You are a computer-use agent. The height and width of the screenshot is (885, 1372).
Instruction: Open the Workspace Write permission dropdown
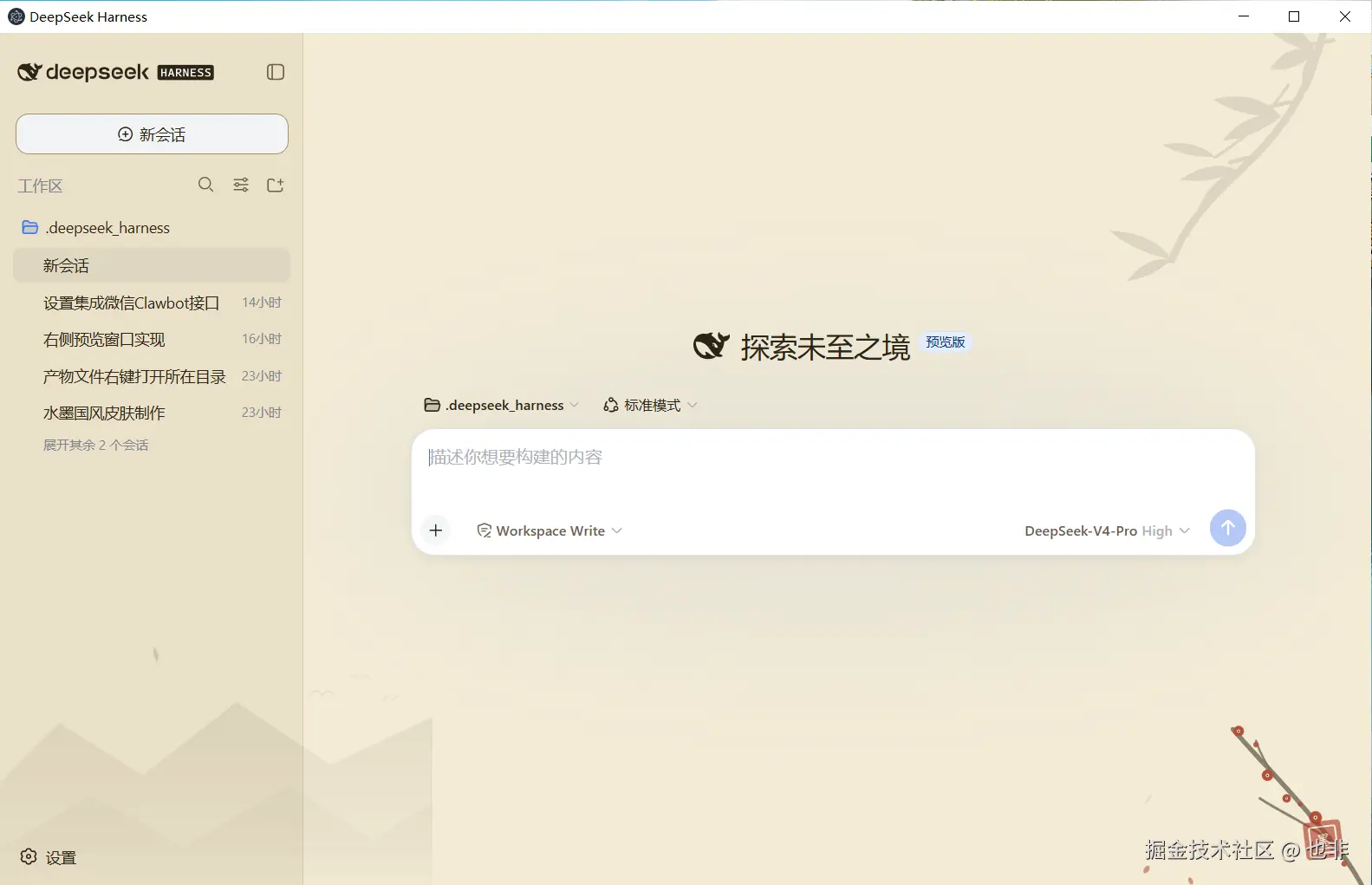click(x=549, y=530)
